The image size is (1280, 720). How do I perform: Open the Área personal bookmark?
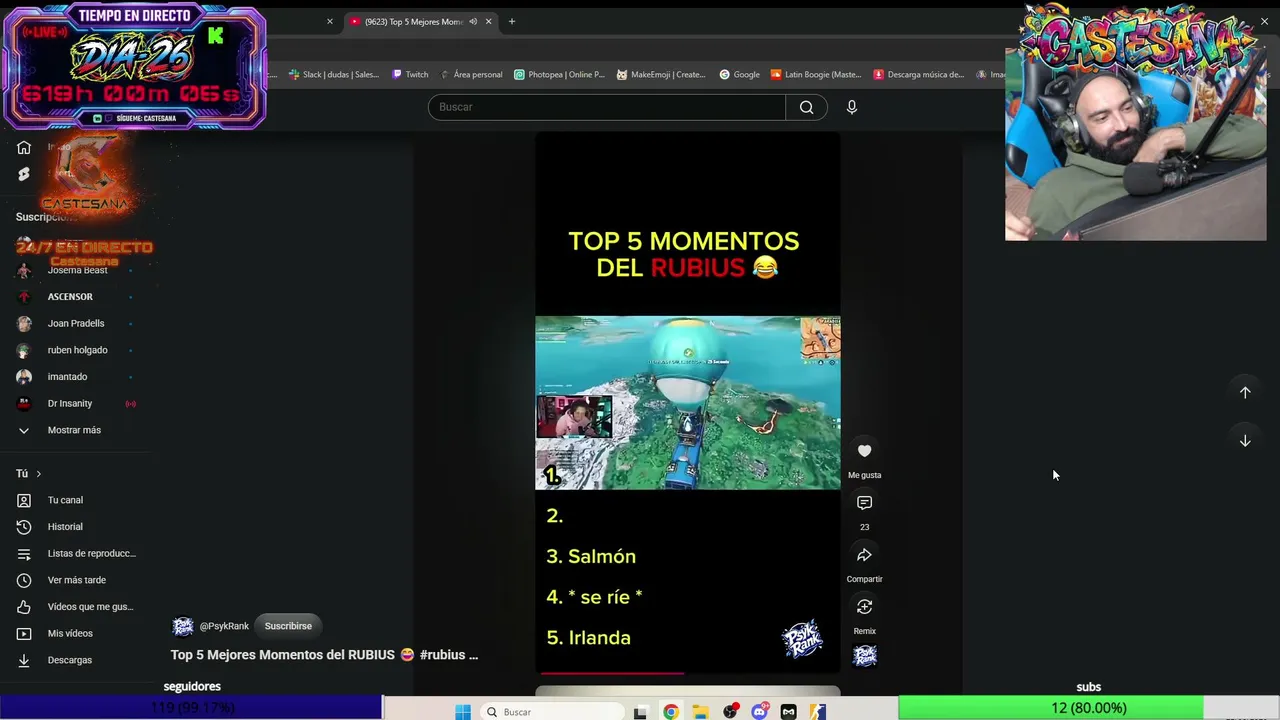click(x=471, y=74)
